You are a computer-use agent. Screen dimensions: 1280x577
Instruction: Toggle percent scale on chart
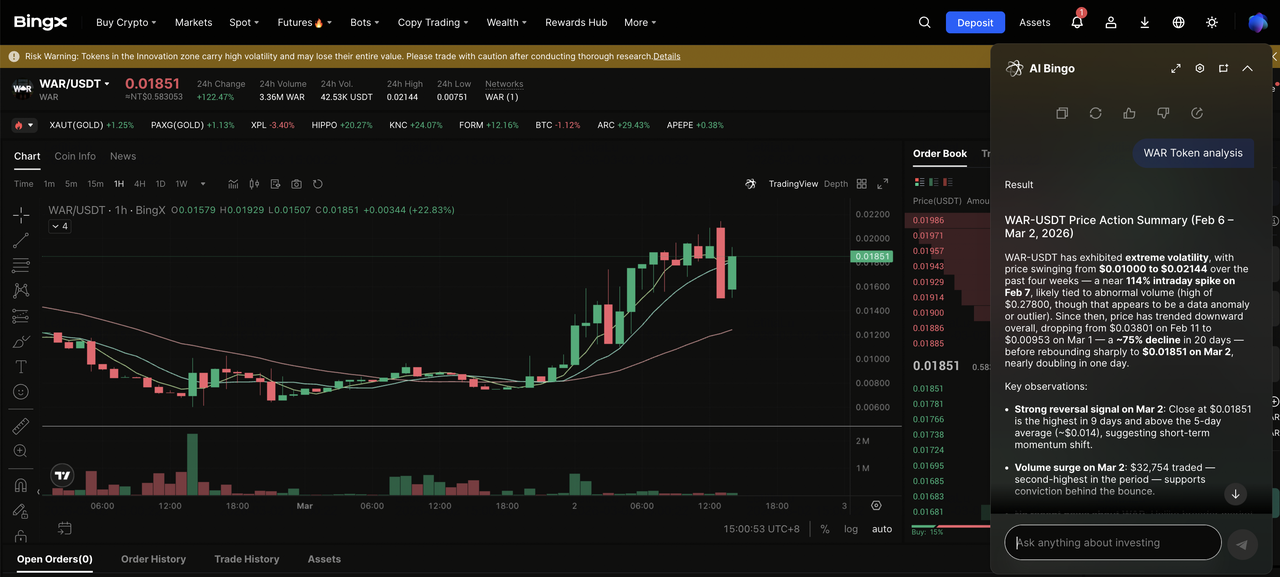[x=825, y=529]
